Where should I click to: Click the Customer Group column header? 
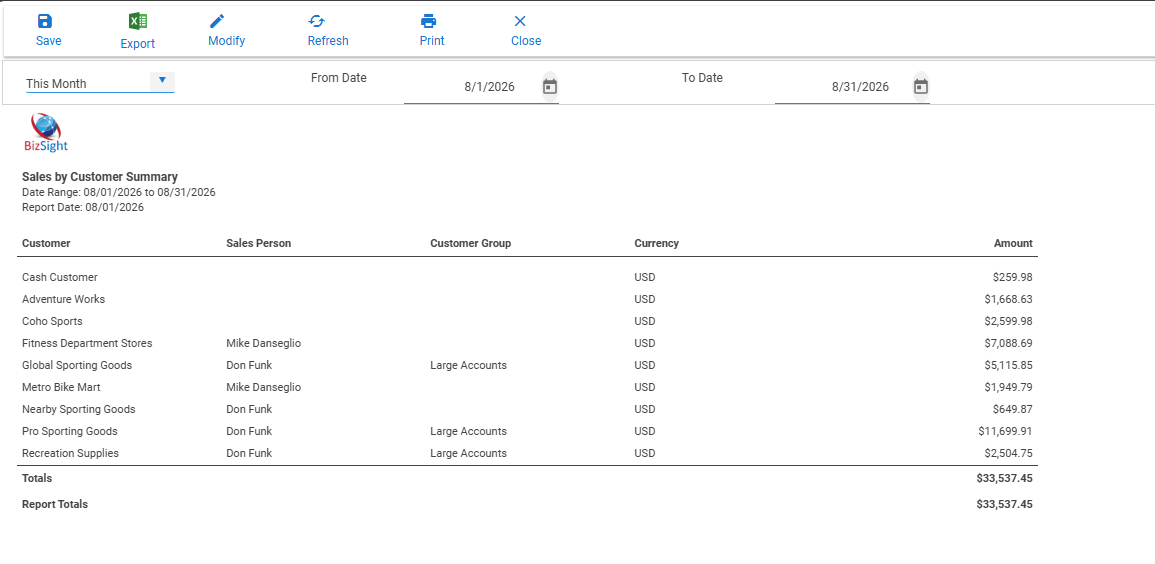click(x=471, y=243)
